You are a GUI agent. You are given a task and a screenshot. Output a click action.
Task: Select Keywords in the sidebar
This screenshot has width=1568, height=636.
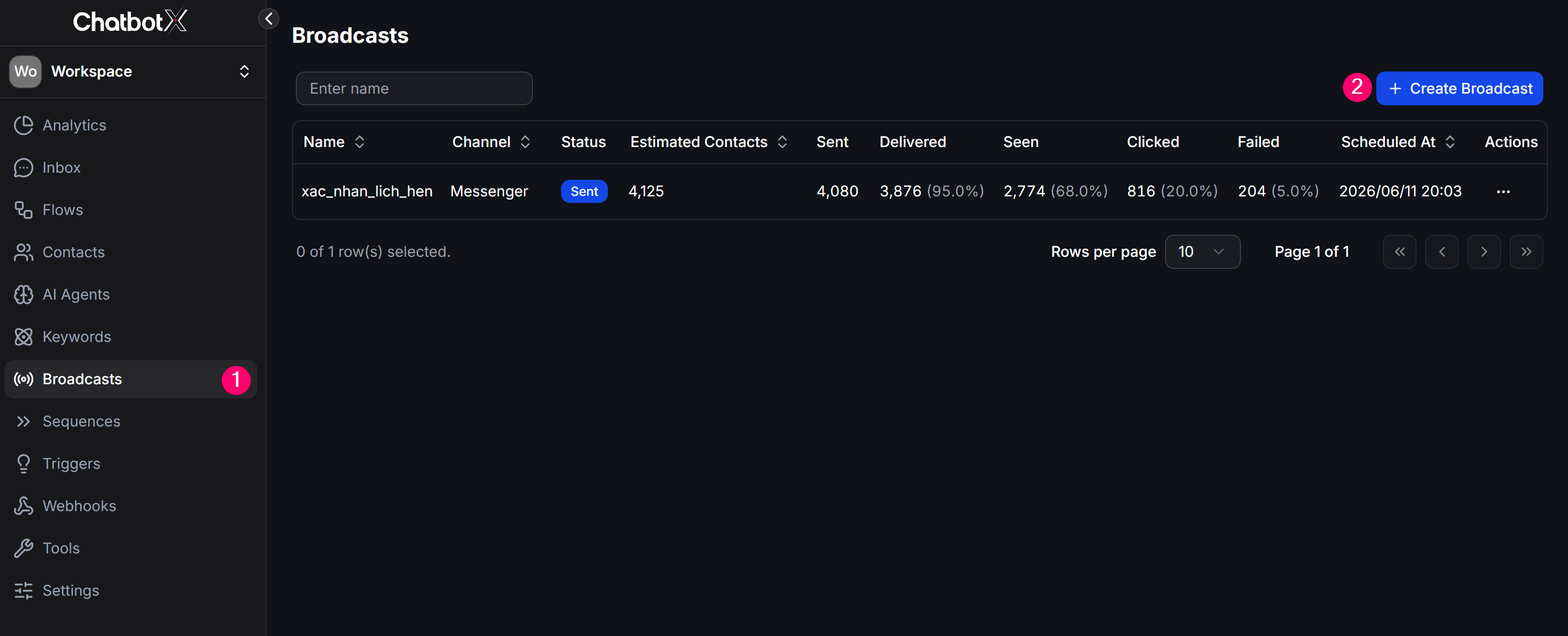(131, 337)
